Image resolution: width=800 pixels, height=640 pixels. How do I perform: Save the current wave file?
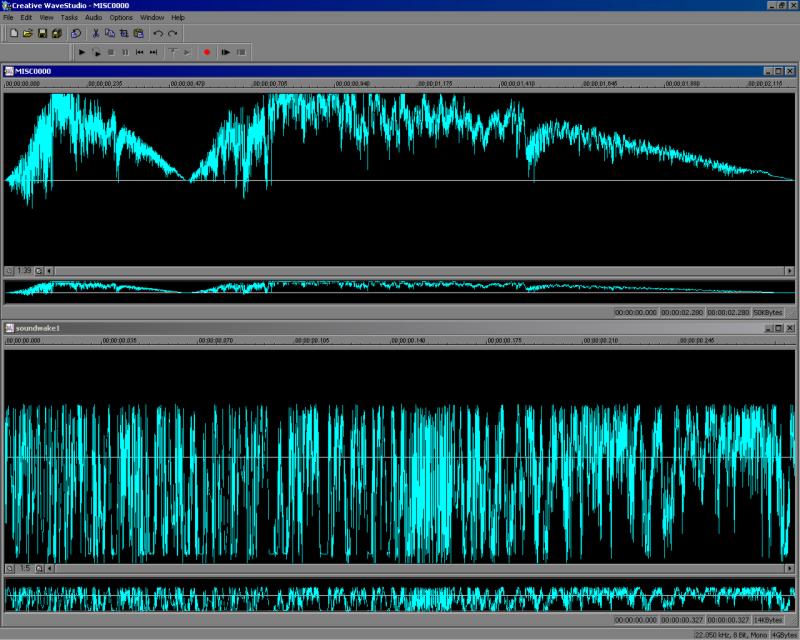point(42,34)
